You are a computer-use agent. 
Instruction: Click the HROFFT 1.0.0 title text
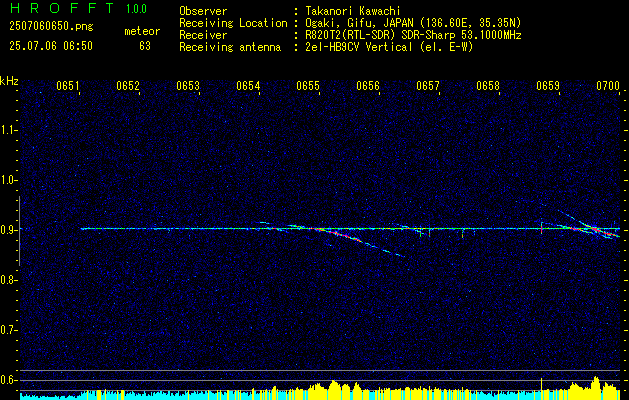pos(78,8)
